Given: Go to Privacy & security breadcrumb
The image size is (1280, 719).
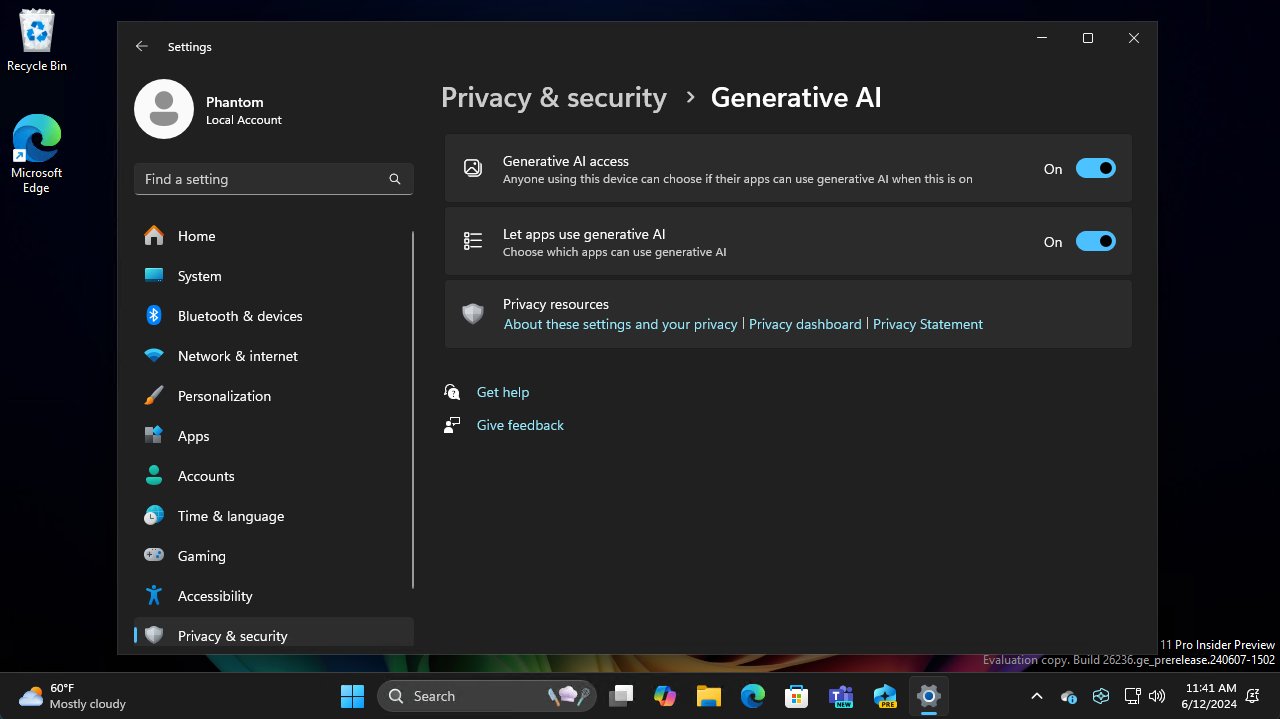Looking at the screenshot, I should tap(553, 98).
